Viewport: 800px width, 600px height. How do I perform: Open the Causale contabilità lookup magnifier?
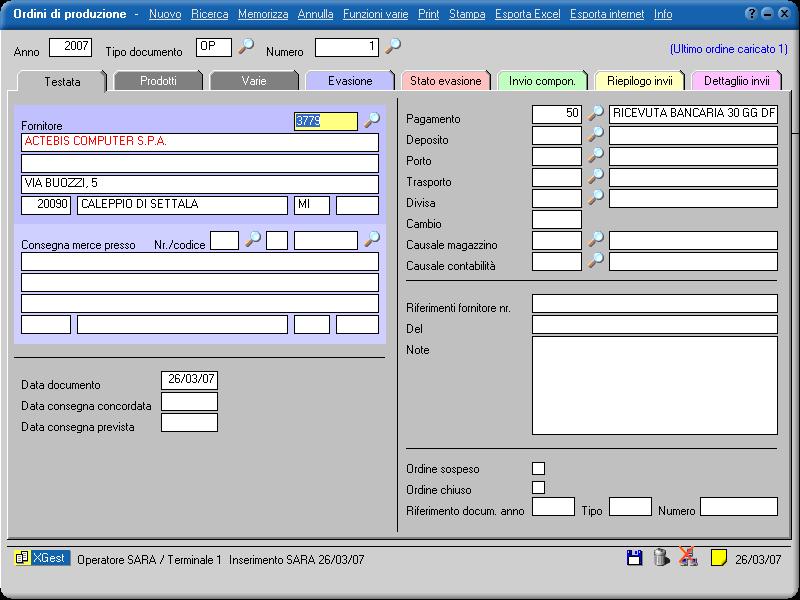(x=595, y=260)
